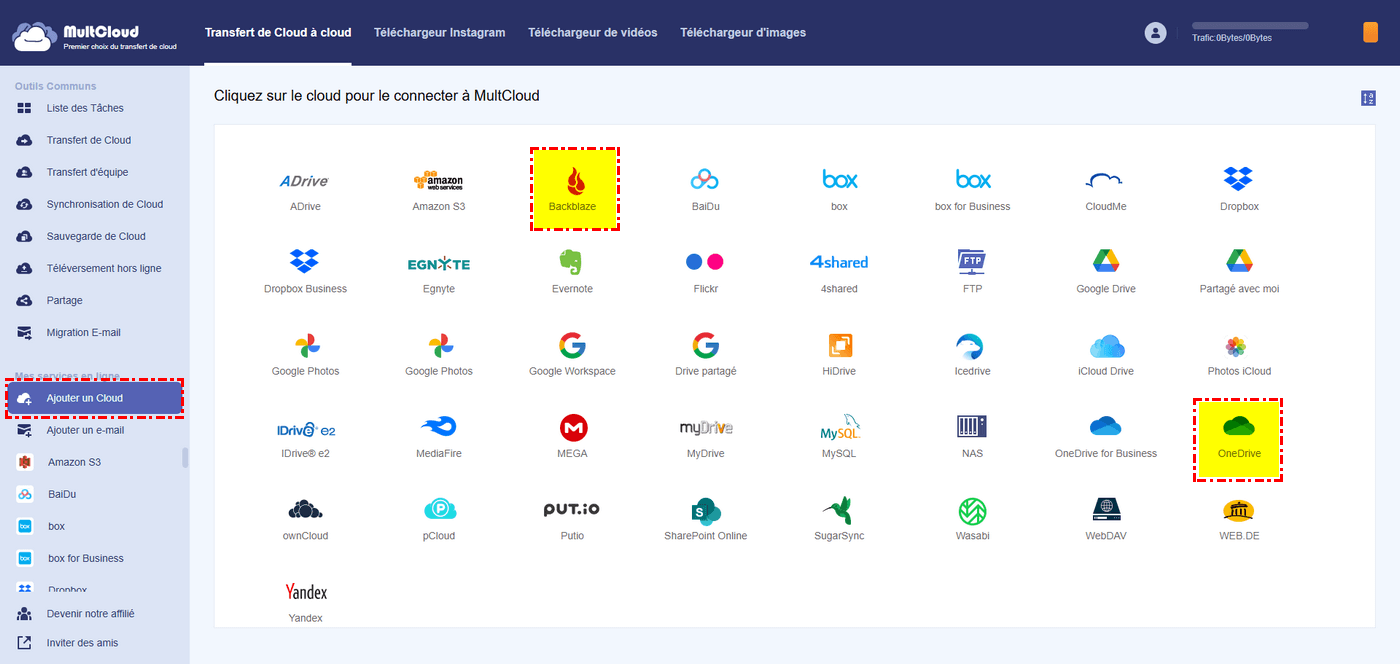
Task: Click the SugarSync hummingbird icon
Action: (838, 510)
